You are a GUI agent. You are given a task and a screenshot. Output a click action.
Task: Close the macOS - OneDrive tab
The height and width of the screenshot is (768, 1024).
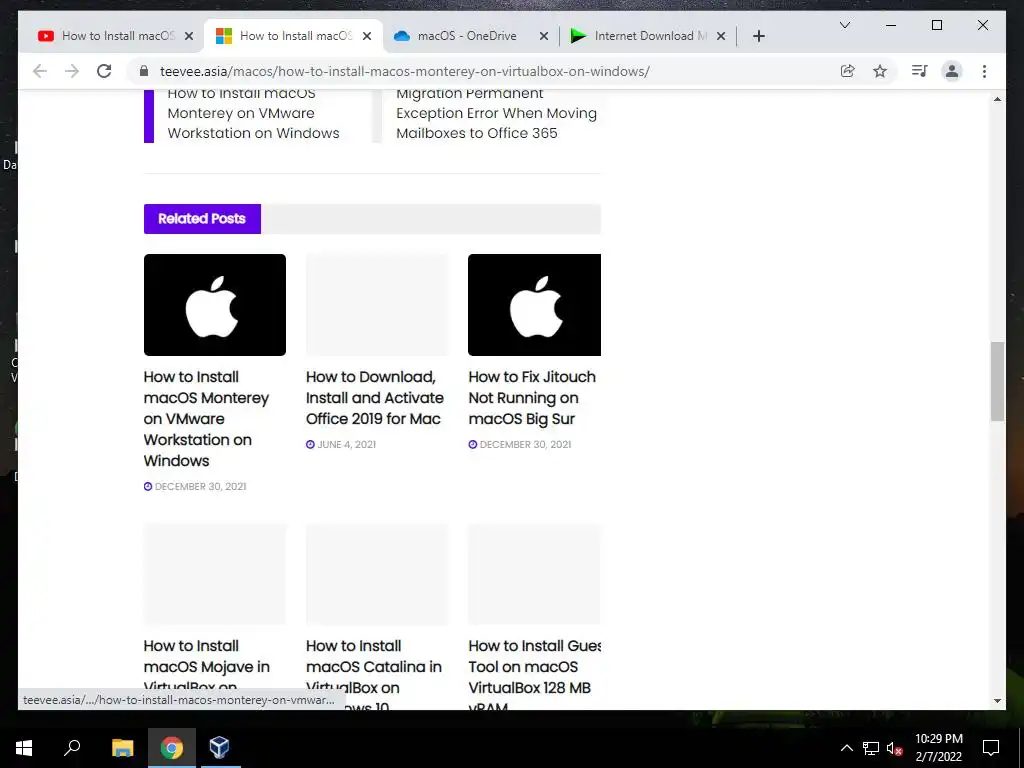[543, 36]
